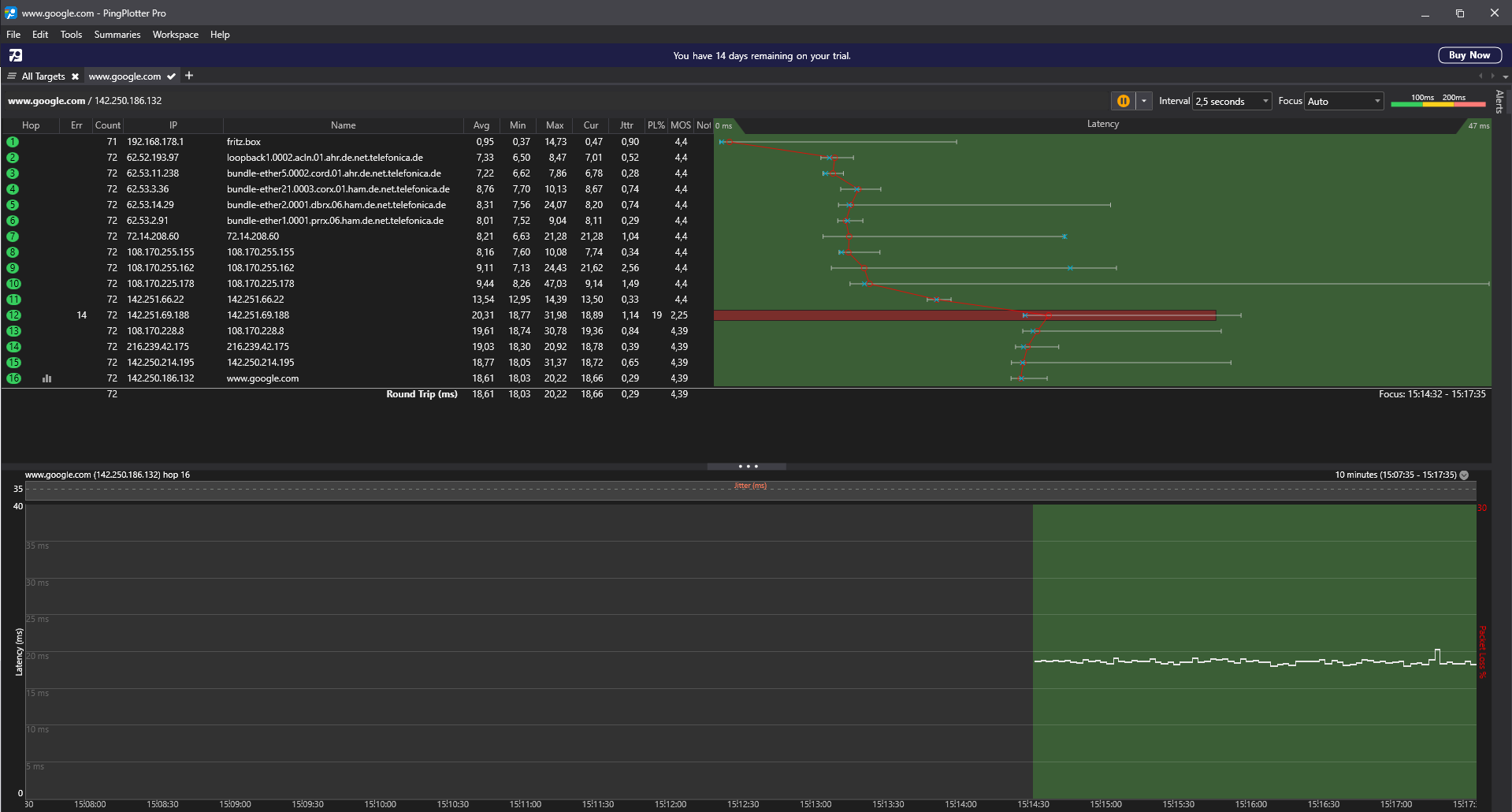This screenshot has height=812, width=1512.
Task: Switch to the All Targets tab
Action: point(43,76)
